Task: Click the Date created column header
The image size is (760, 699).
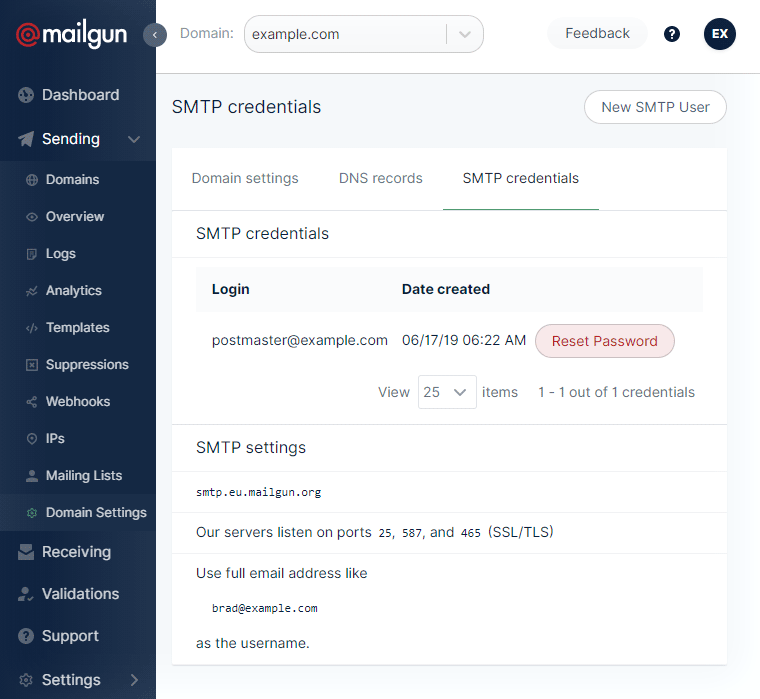Action: click(446, 289)
